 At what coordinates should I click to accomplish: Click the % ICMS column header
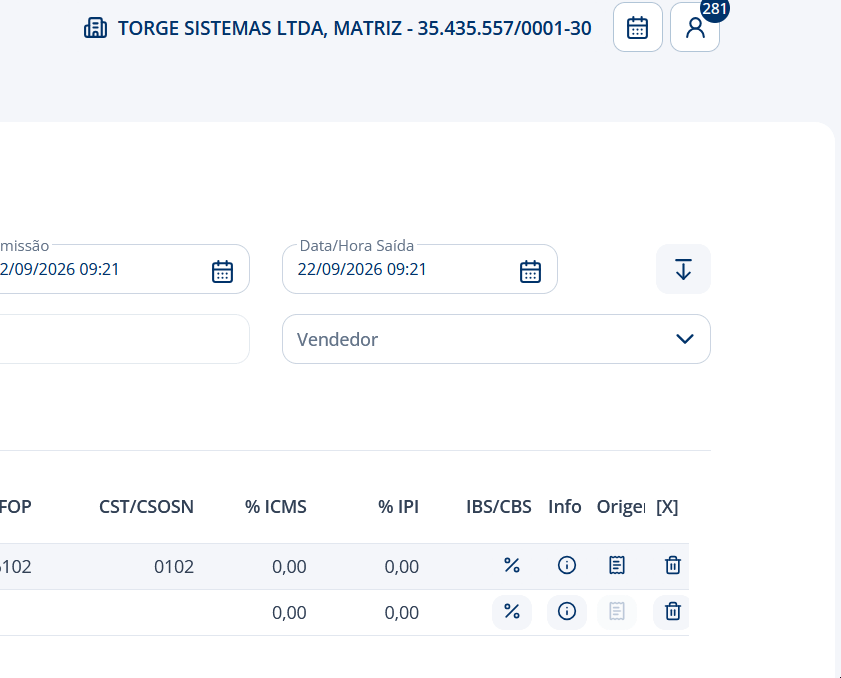276,507
